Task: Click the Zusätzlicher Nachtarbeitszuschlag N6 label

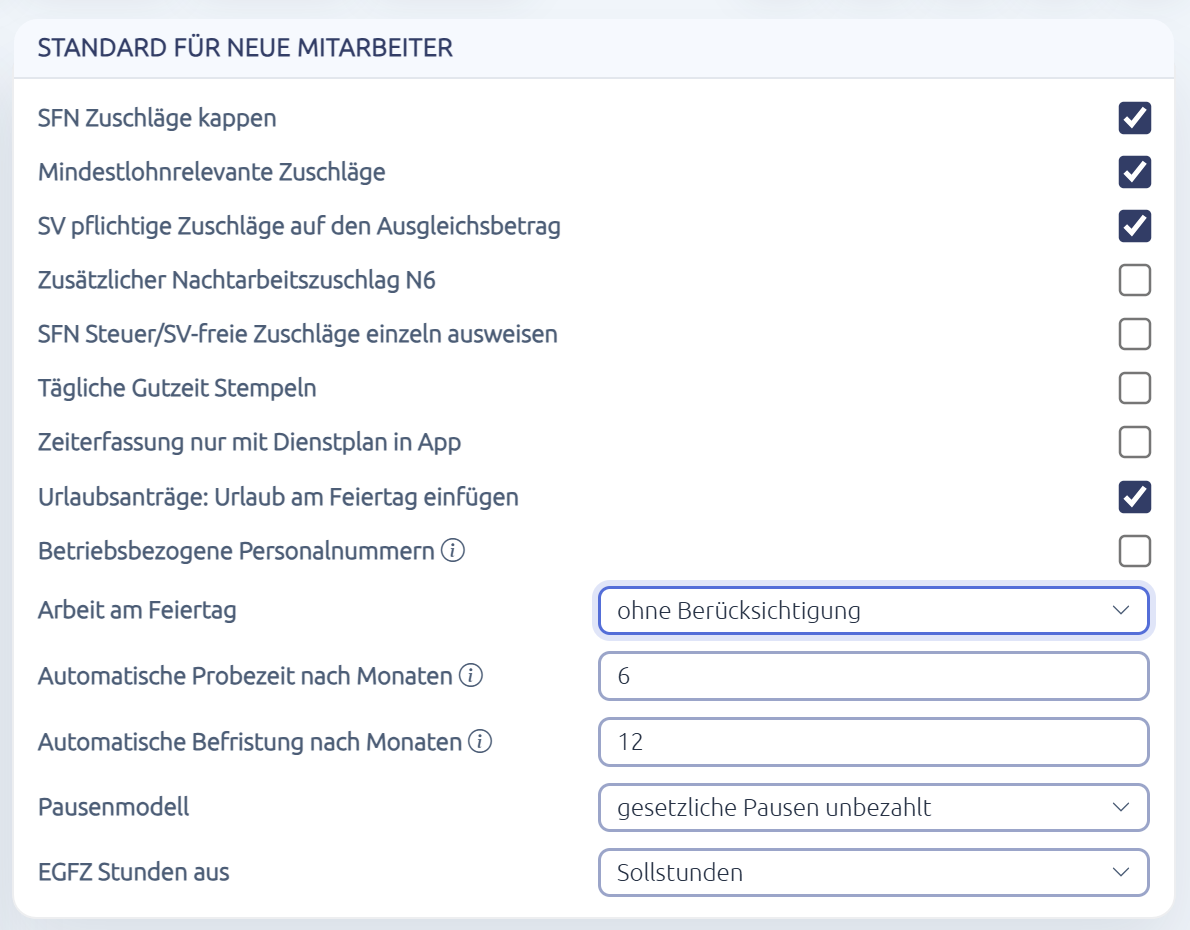Action: 237,280
